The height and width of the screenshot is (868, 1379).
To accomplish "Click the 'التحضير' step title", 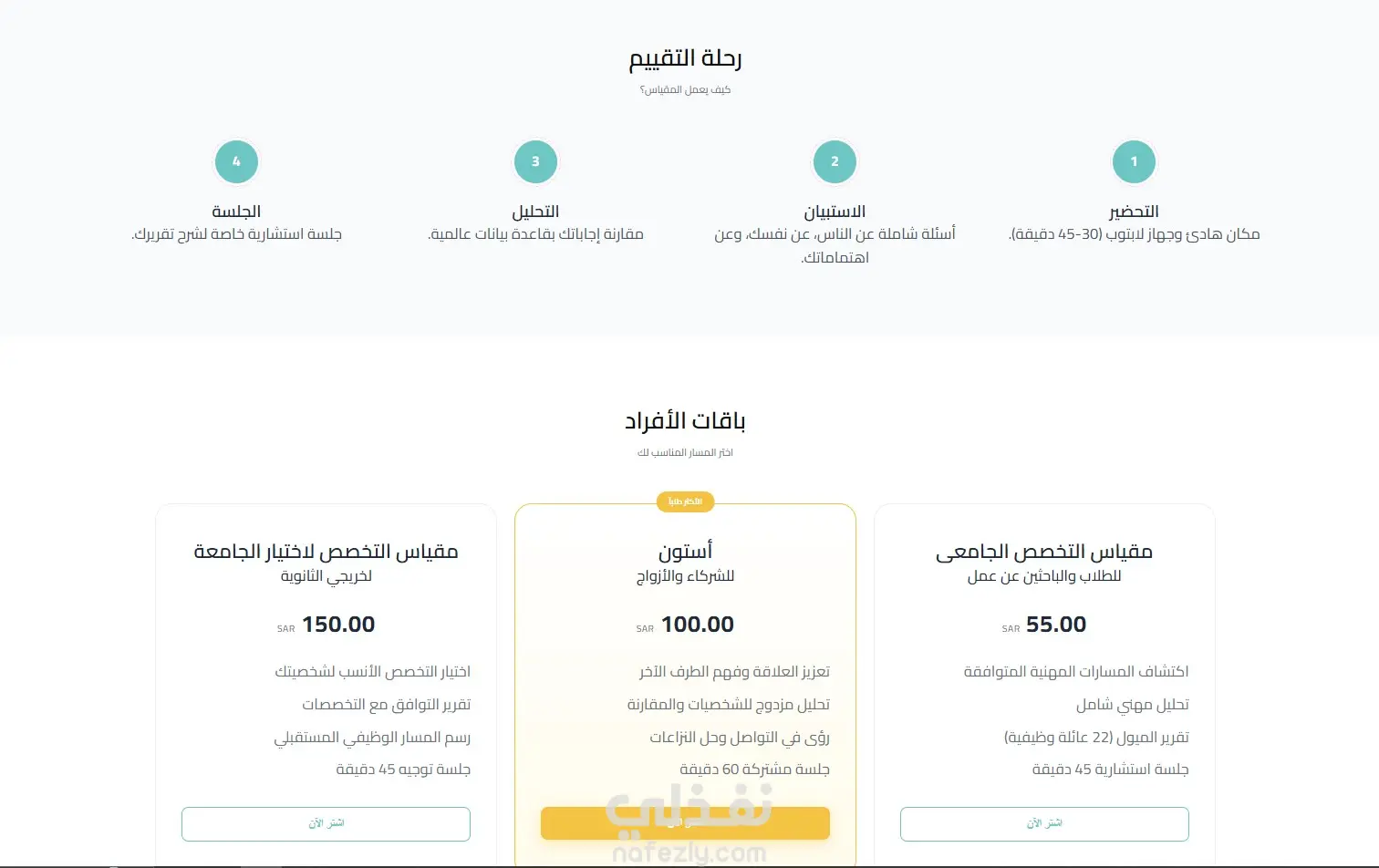I will [x=1134, y=212].
